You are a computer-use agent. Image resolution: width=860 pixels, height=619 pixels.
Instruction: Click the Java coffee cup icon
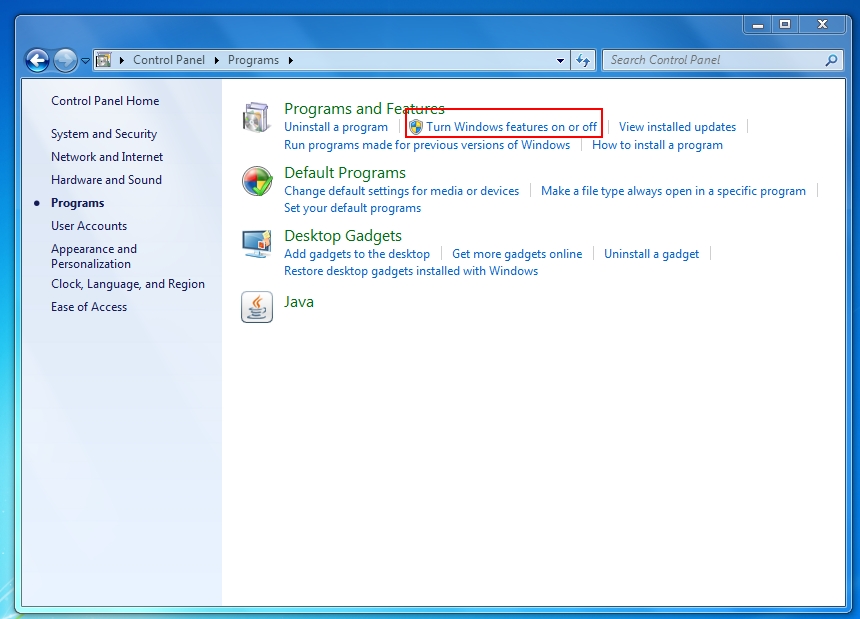coord(257,307)
